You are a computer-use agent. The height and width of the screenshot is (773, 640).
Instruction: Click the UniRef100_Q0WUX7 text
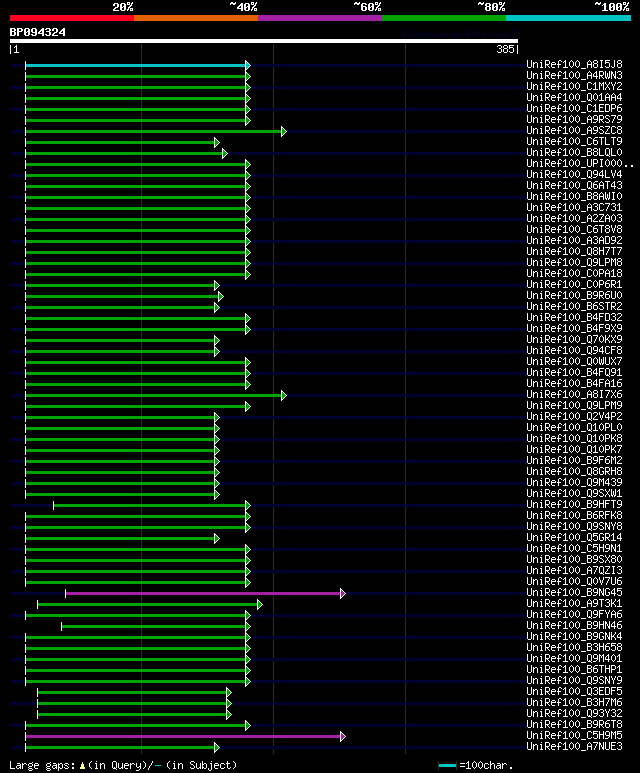coord(574,361)
